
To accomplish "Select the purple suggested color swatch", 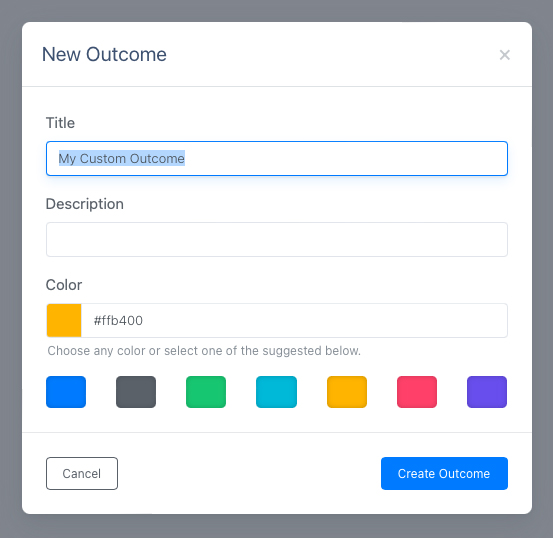I will (487, 392).
